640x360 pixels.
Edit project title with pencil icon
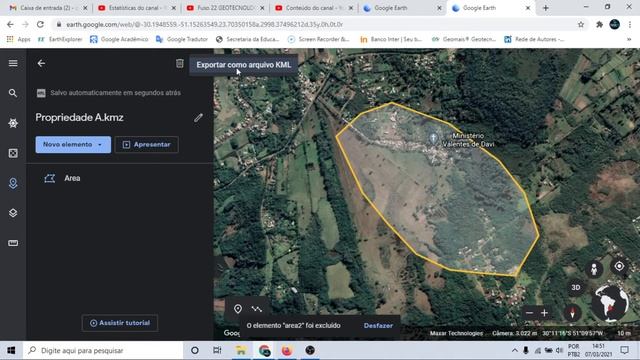click(198, 118)
